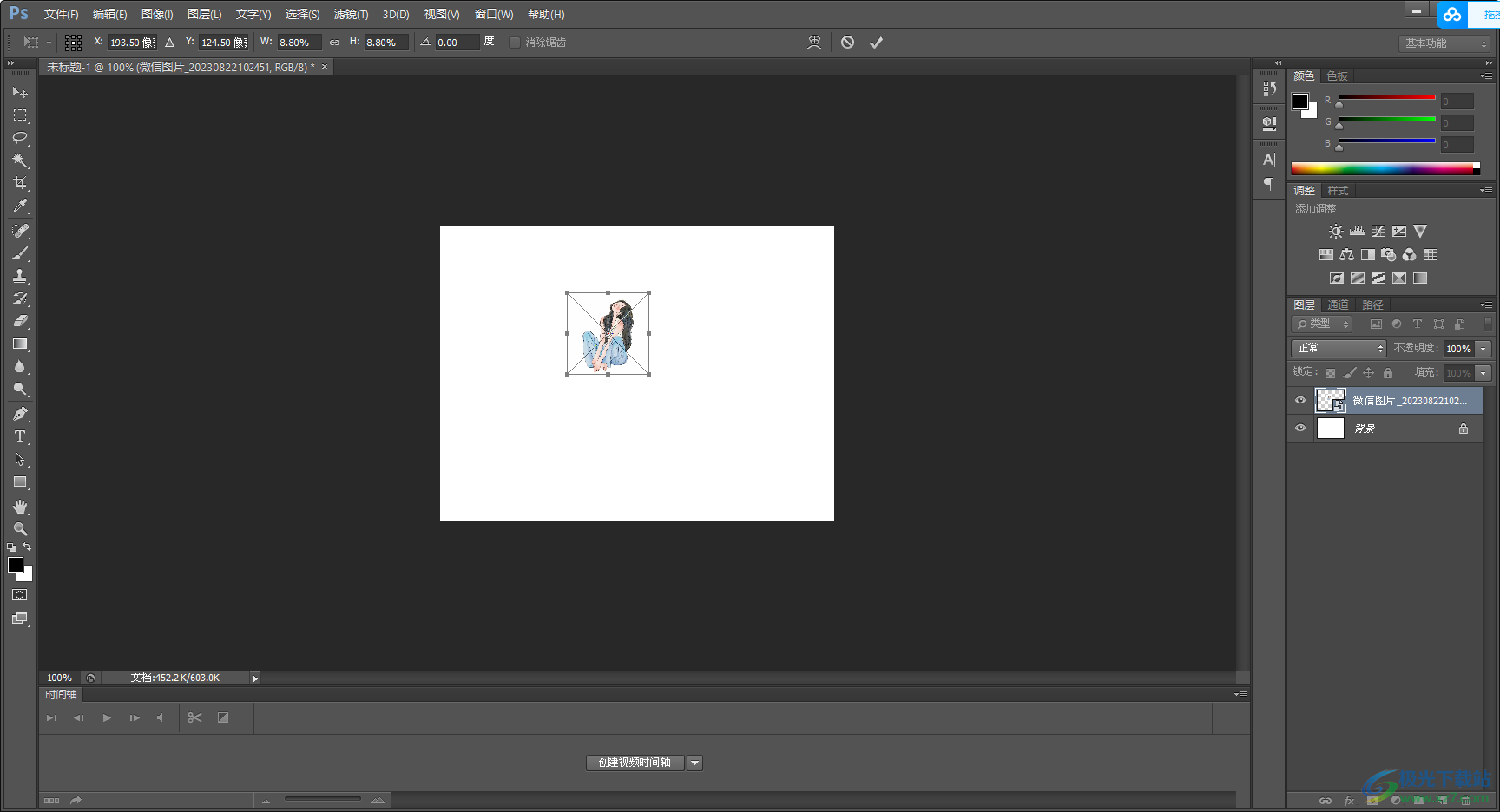Open the layer filter 类型 dropdown

click(1322, 324)
